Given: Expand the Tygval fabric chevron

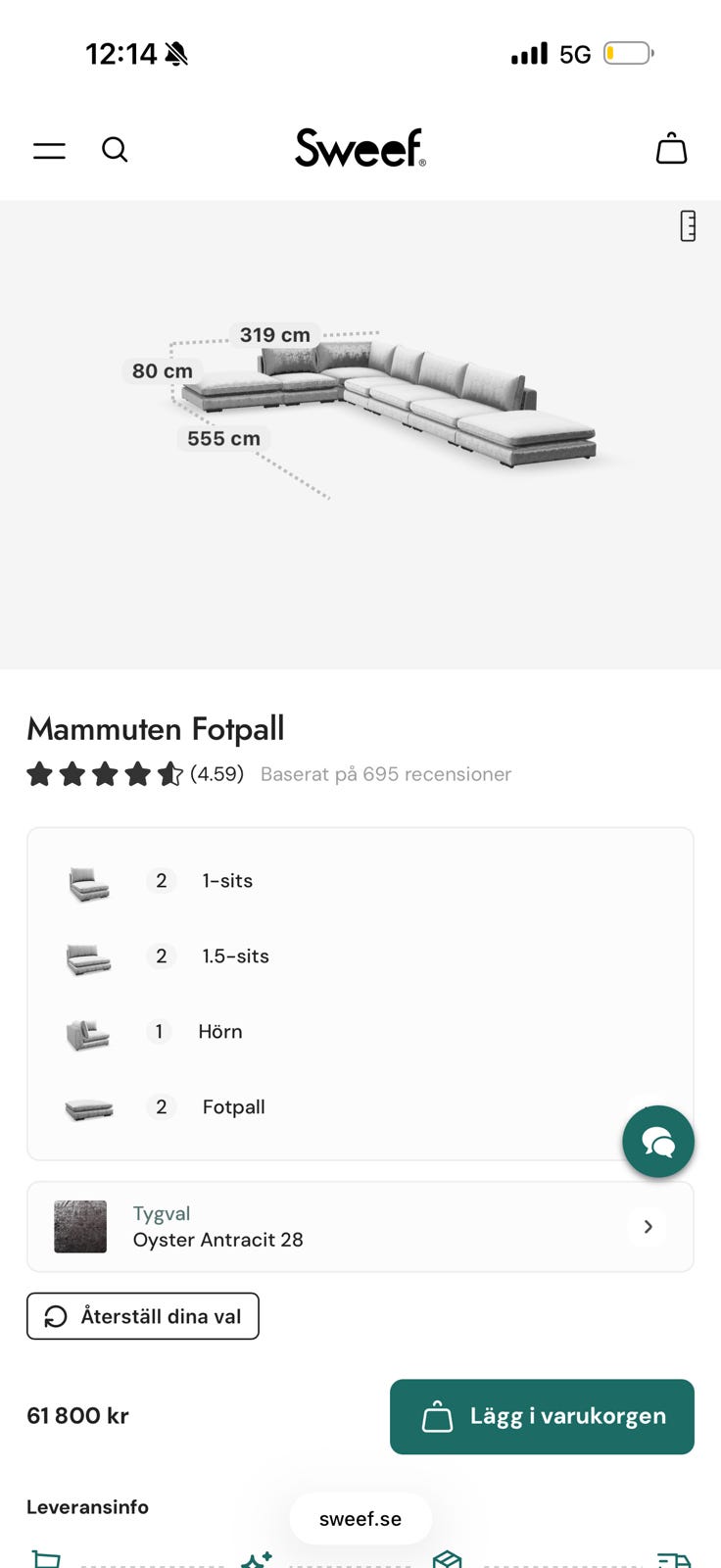Looking at the screenshot, I should (x=648, y=1226).
